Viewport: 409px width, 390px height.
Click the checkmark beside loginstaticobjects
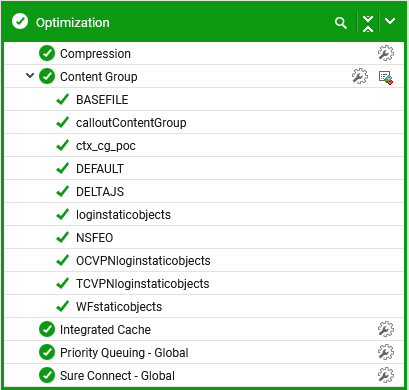click(x=63, y=214)
